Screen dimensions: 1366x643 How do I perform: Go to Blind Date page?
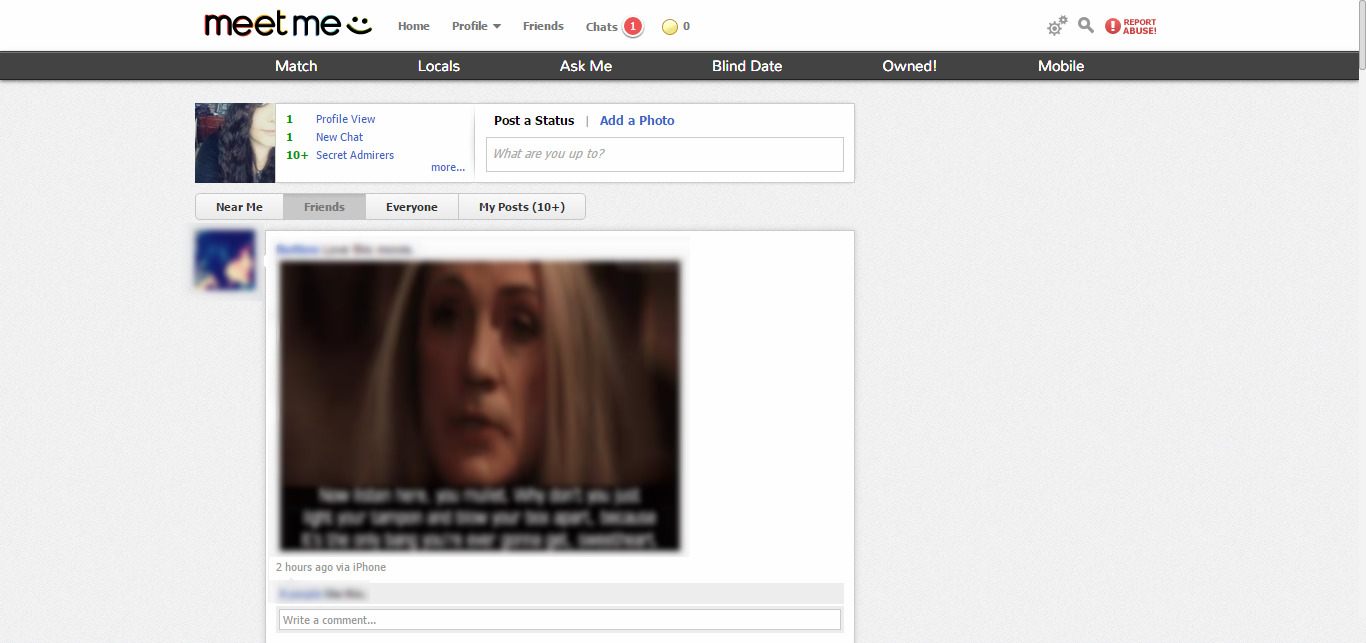[747, 66]
